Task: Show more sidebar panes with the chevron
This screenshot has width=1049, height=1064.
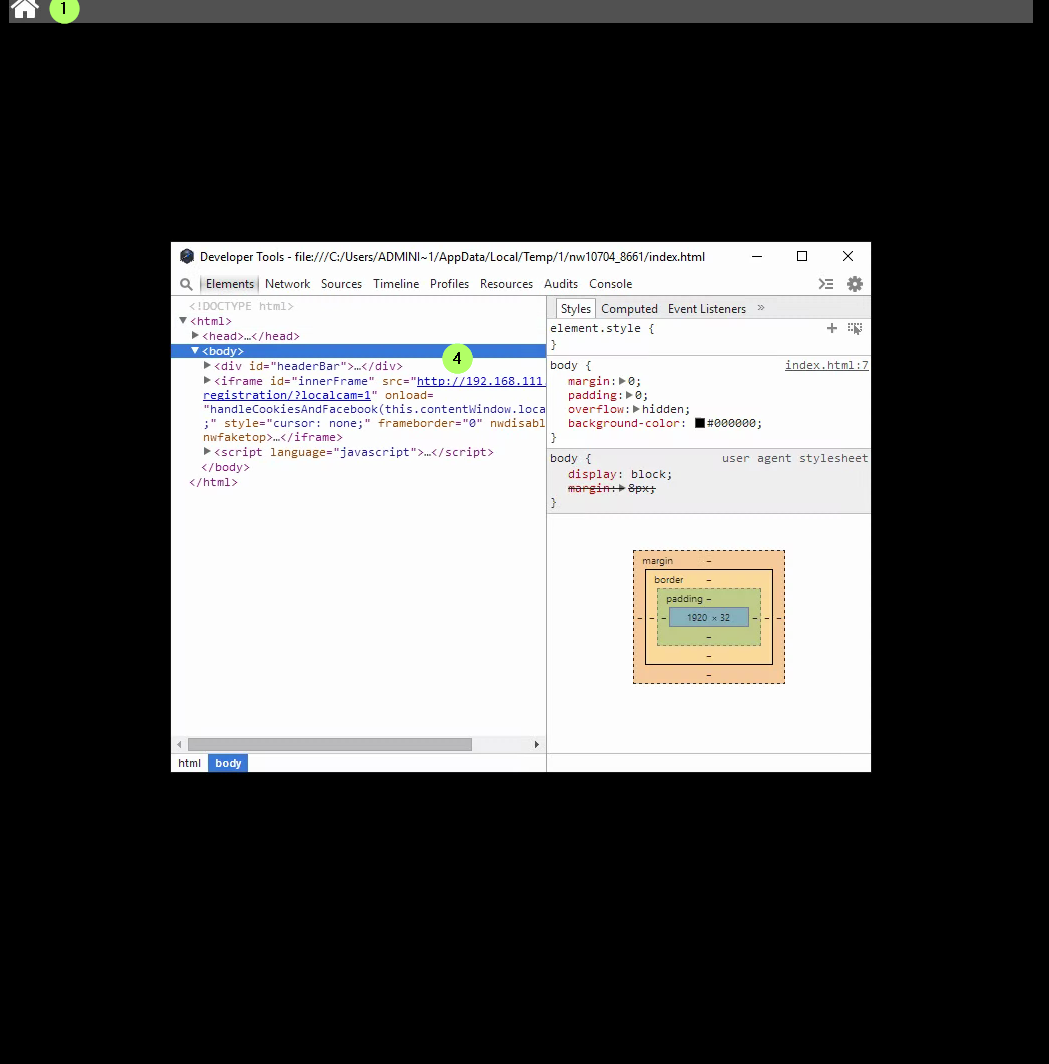Action: click(x=761, y=308)
